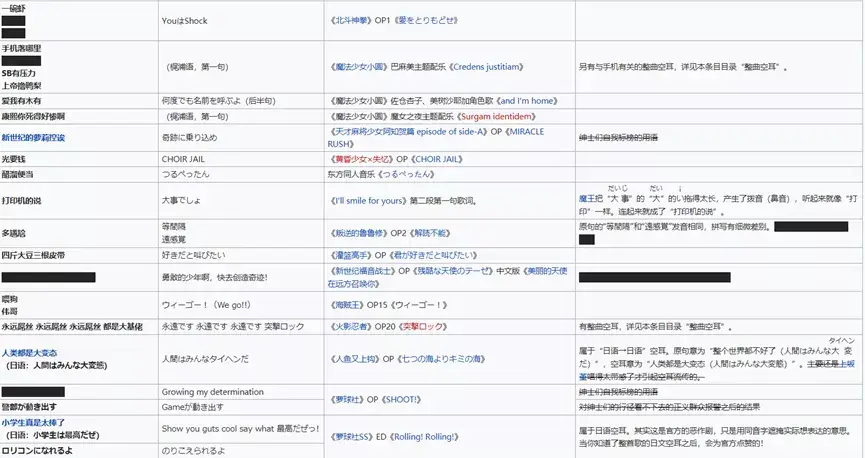Follow the 《残酷な天使のテーゼ》 link

tap(453, 271)
